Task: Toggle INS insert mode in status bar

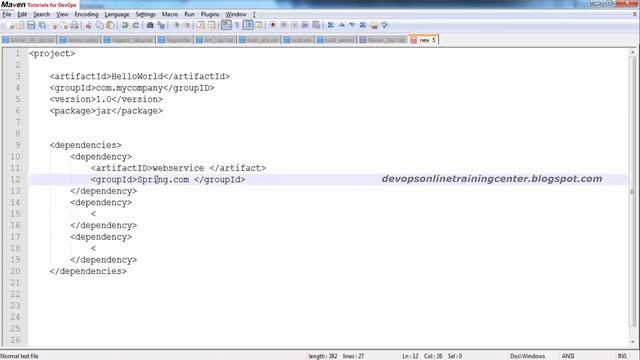Action: pyautogui.click(x=622, y=356)
